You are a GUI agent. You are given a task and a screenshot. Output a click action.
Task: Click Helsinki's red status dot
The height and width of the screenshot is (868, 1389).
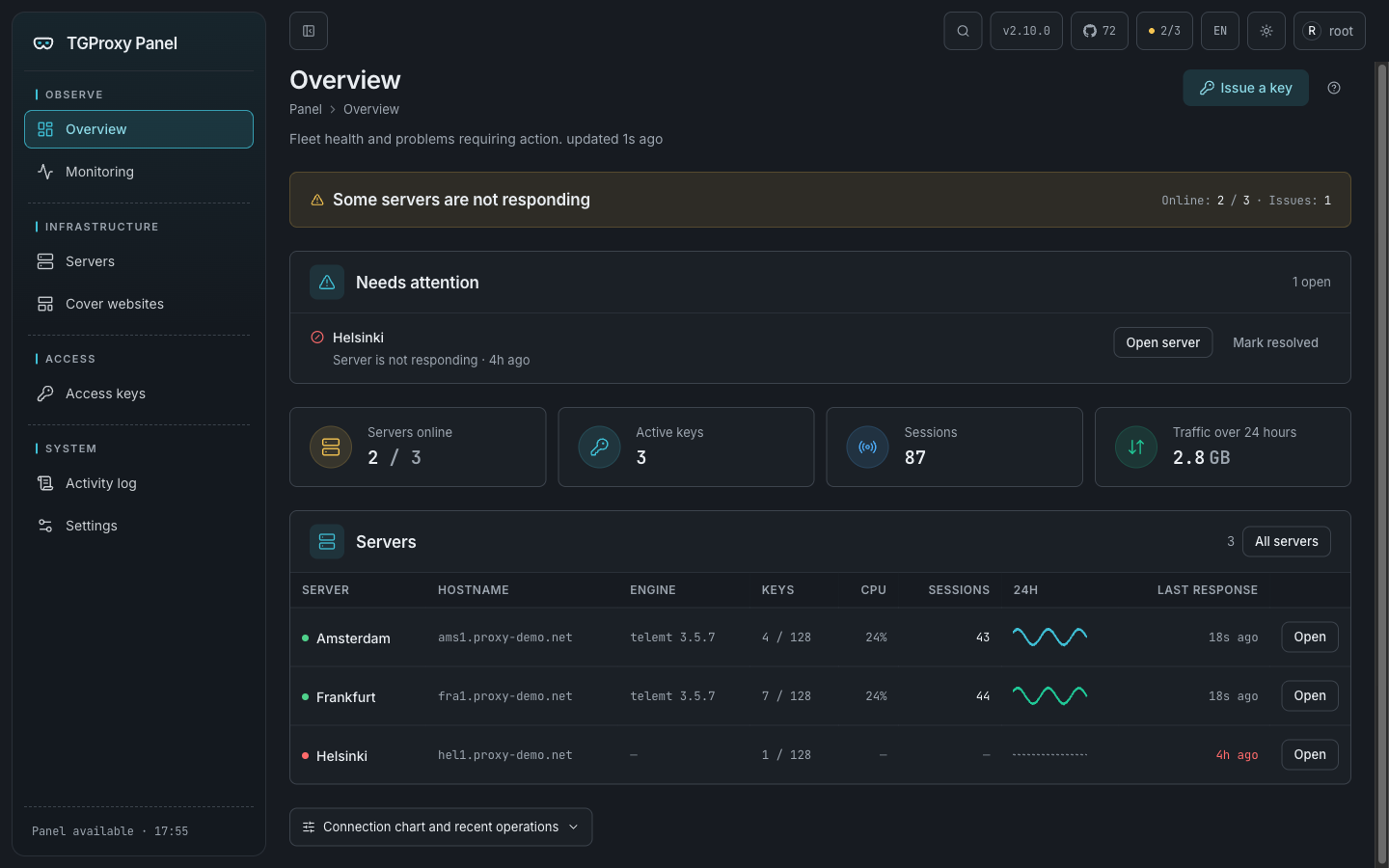[x=306, y=756]
